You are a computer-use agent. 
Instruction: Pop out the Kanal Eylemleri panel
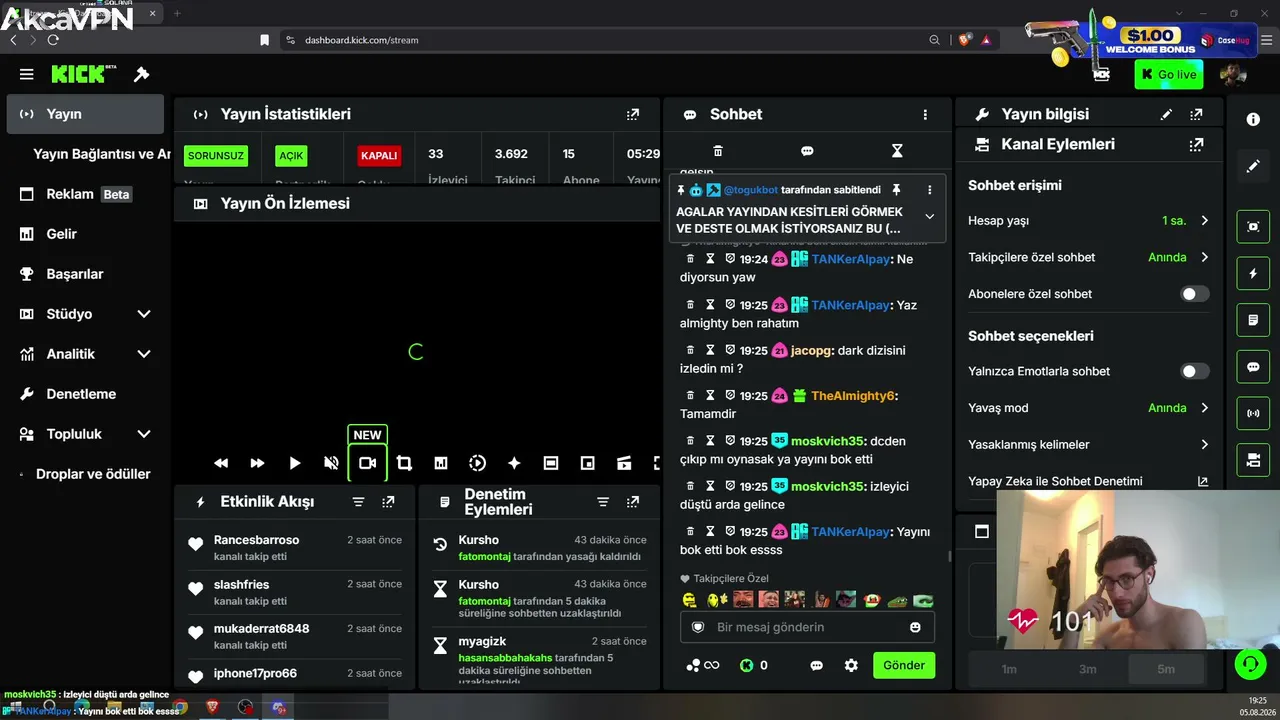tap(1196, 145)
